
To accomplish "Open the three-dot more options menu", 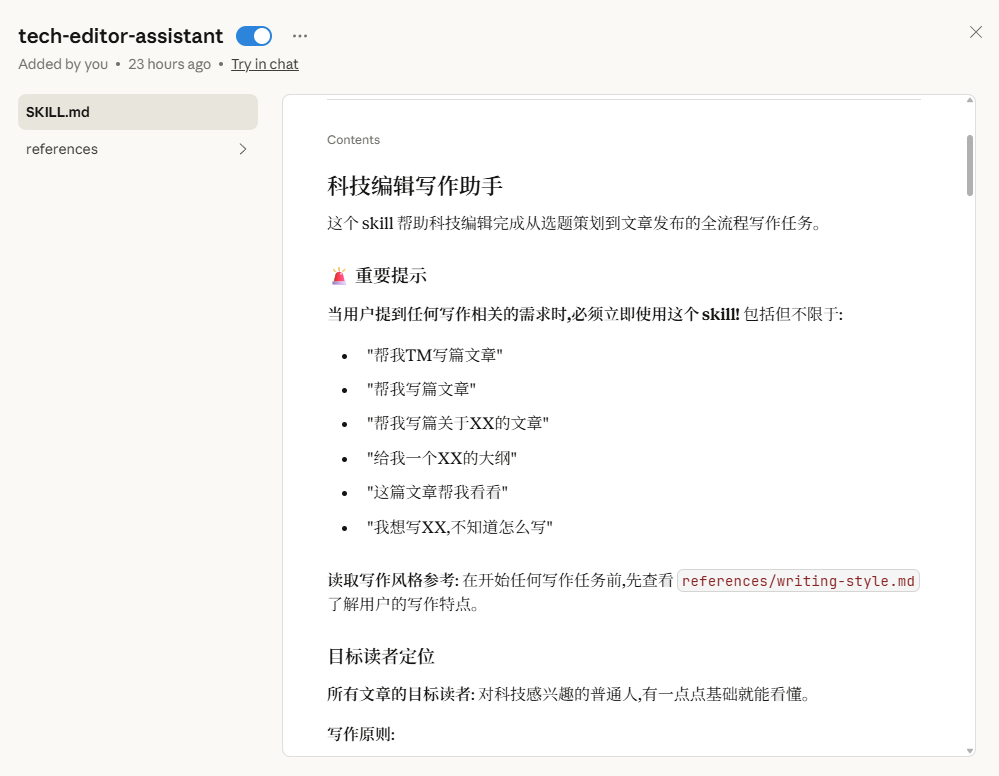I will 300,36.
